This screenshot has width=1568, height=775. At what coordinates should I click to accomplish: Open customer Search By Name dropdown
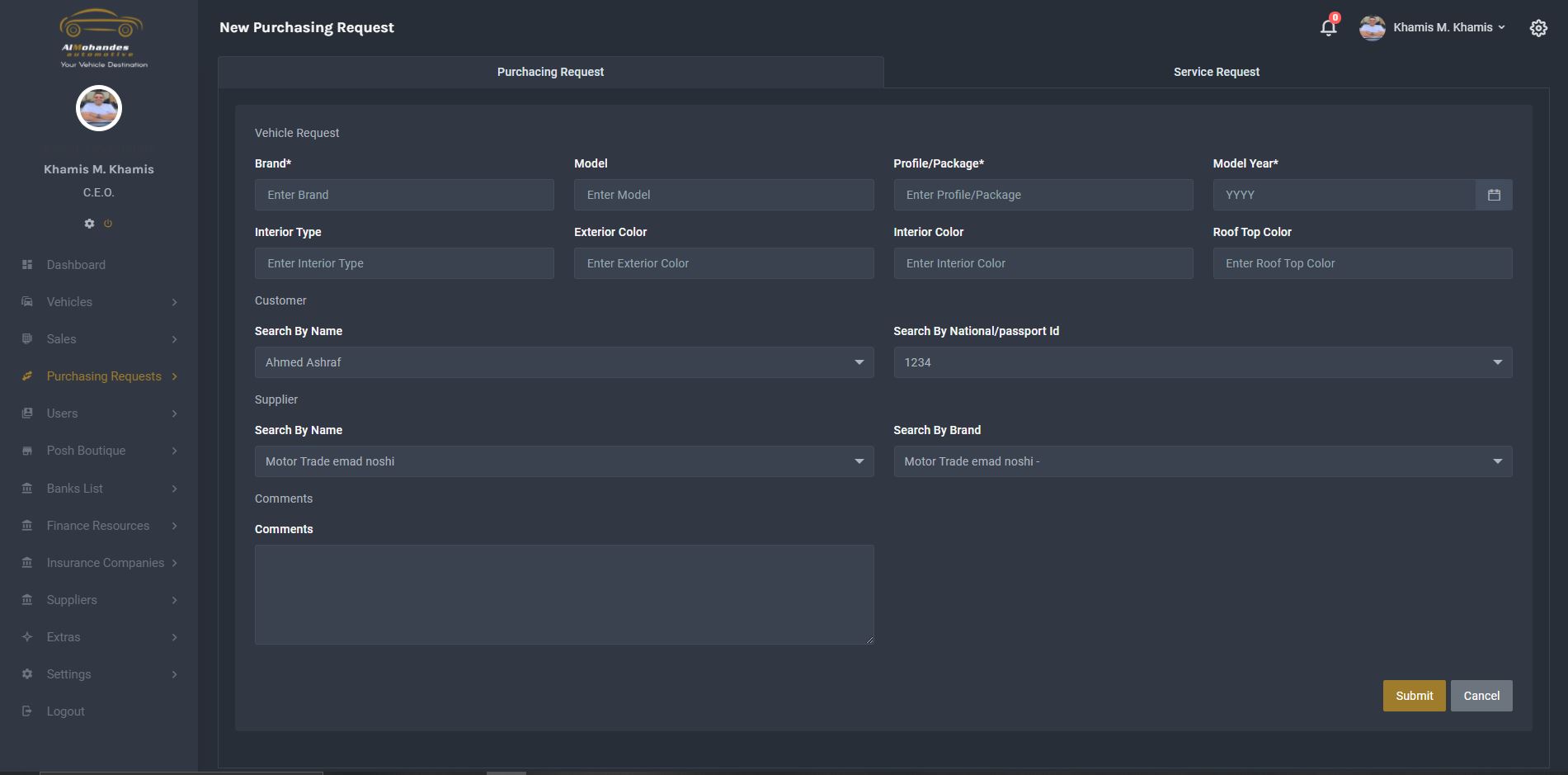pyautogui.click(x=564, y=362)
